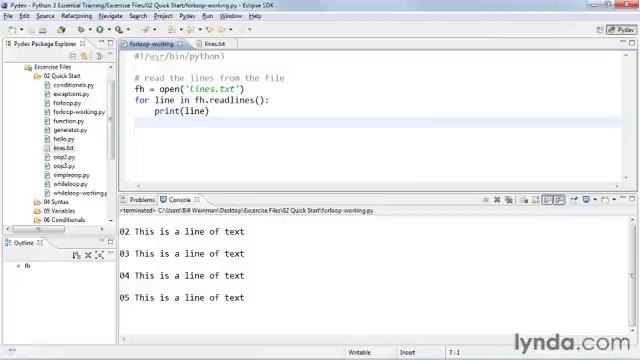Run the script with the green Run icon
The image size is (640, 360).
click(x=100, y=29)
